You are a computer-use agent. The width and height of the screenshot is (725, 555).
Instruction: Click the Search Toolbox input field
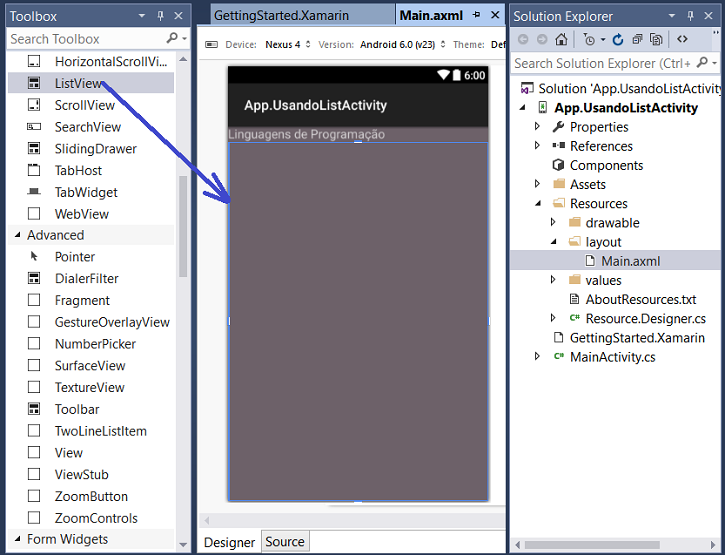coord(87,39)
